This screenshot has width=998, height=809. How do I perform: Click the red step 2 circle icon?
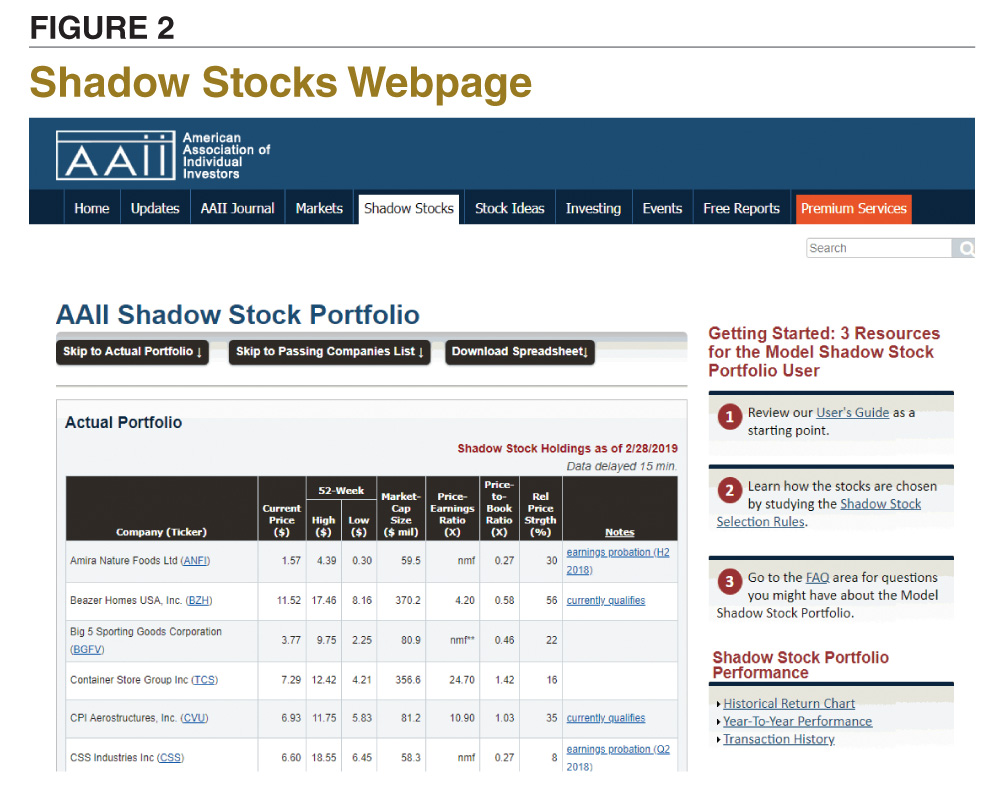[729, 490]
